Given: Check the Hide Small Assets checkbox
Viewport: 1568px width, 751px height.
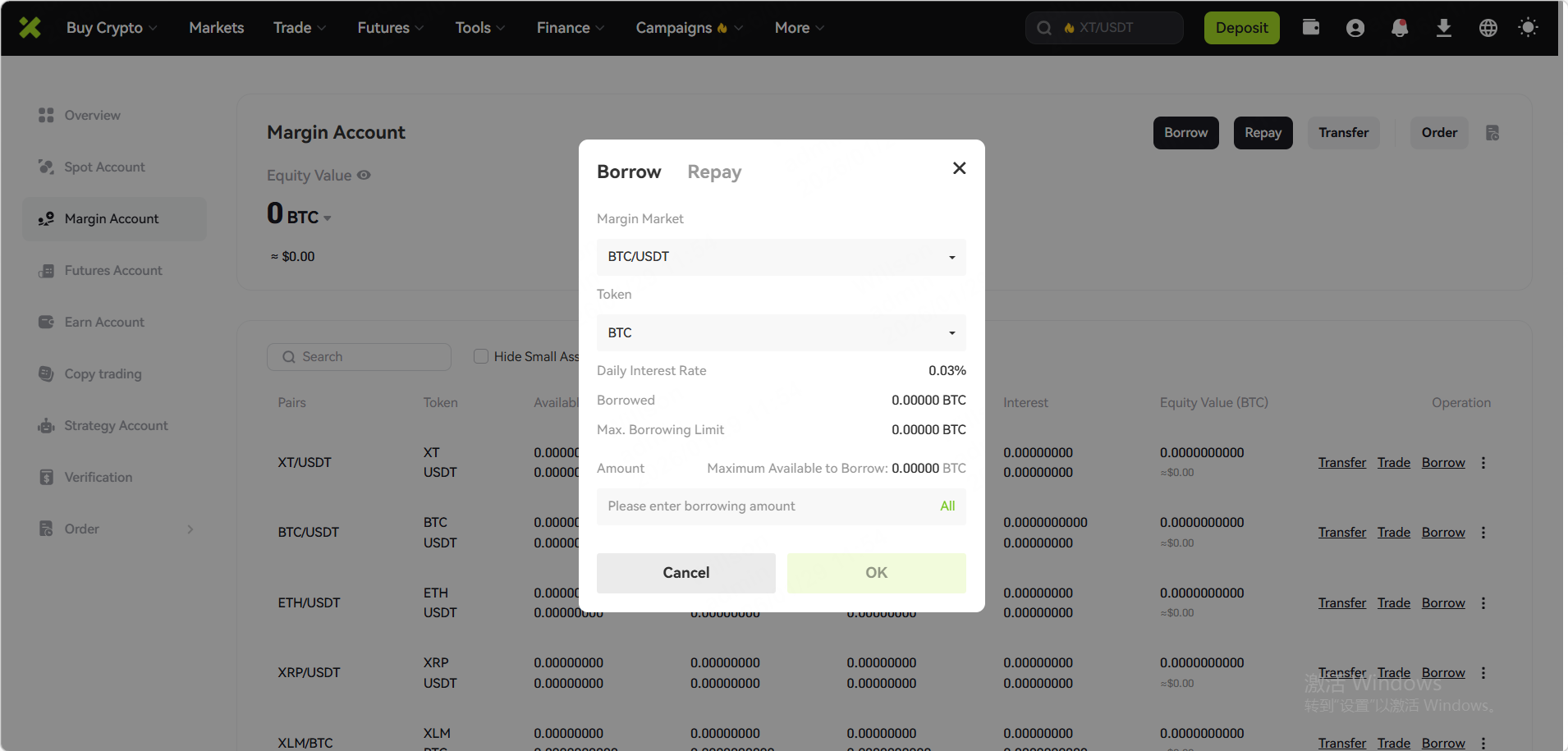Looking at the screenshot, I should (481, 356).
